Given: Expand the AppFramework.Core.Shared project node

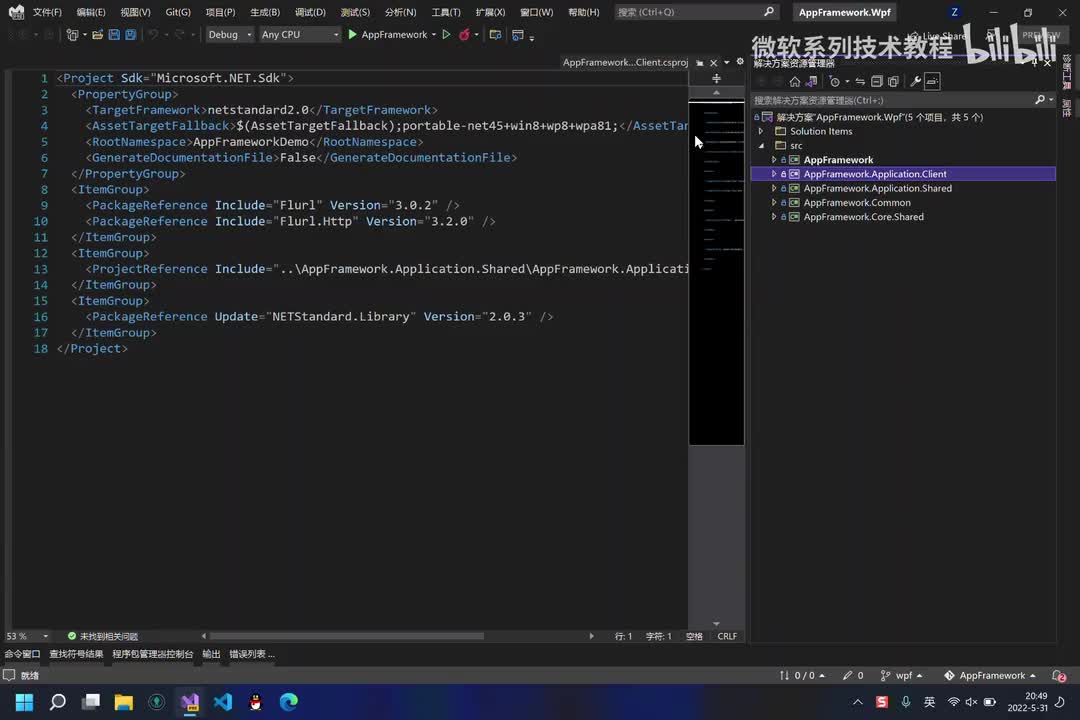Looking at the screenshot, I should point(773,216).
